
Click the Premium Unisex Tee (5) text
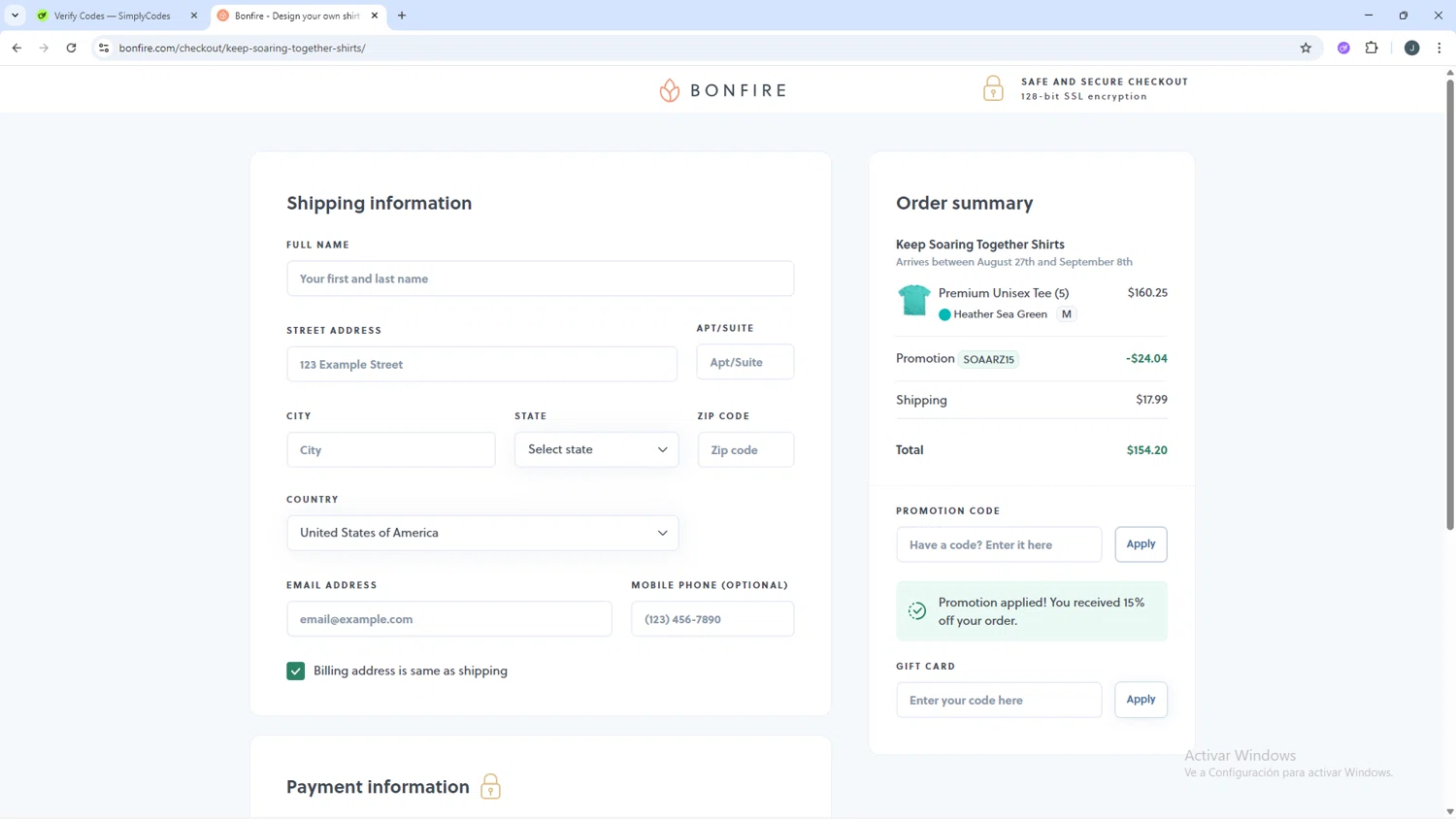tap(1004, 293)
